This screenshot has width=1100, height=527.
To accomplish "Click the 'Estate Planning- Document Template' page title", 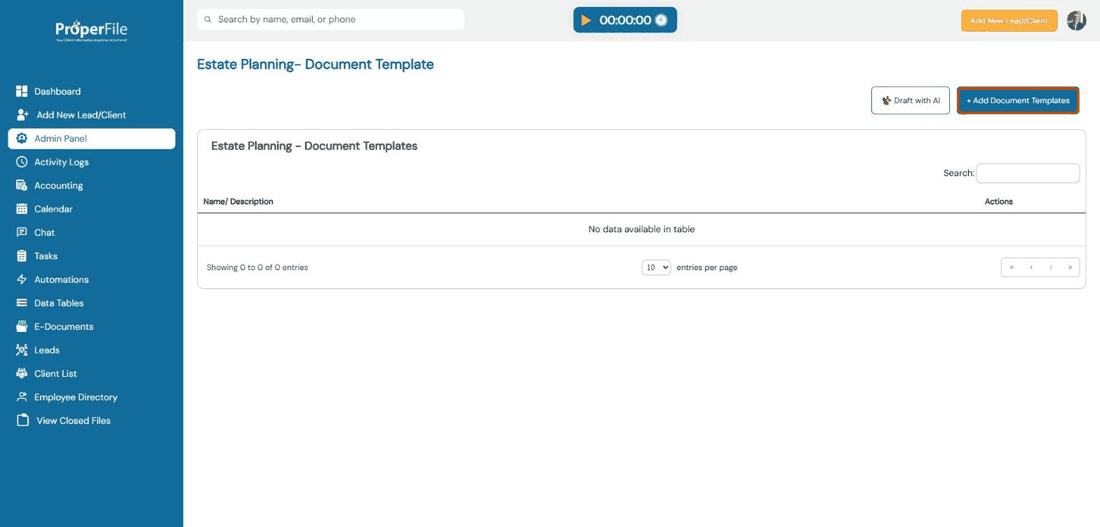I will (315, 65).
